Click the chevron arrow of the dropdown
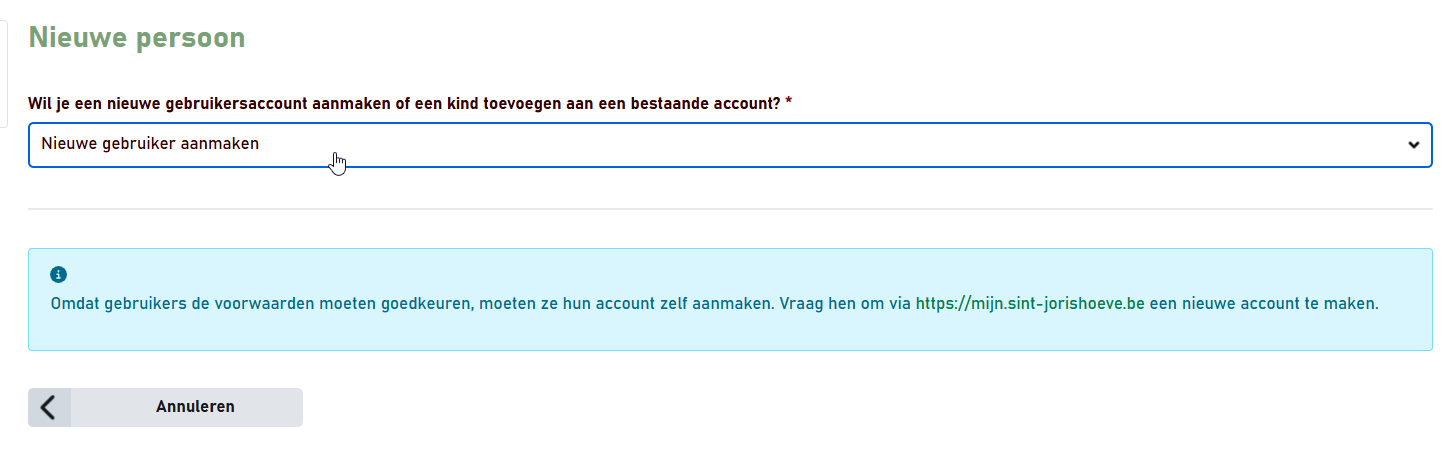Viewport: 1443px width, 449px height. [1413, 144]
